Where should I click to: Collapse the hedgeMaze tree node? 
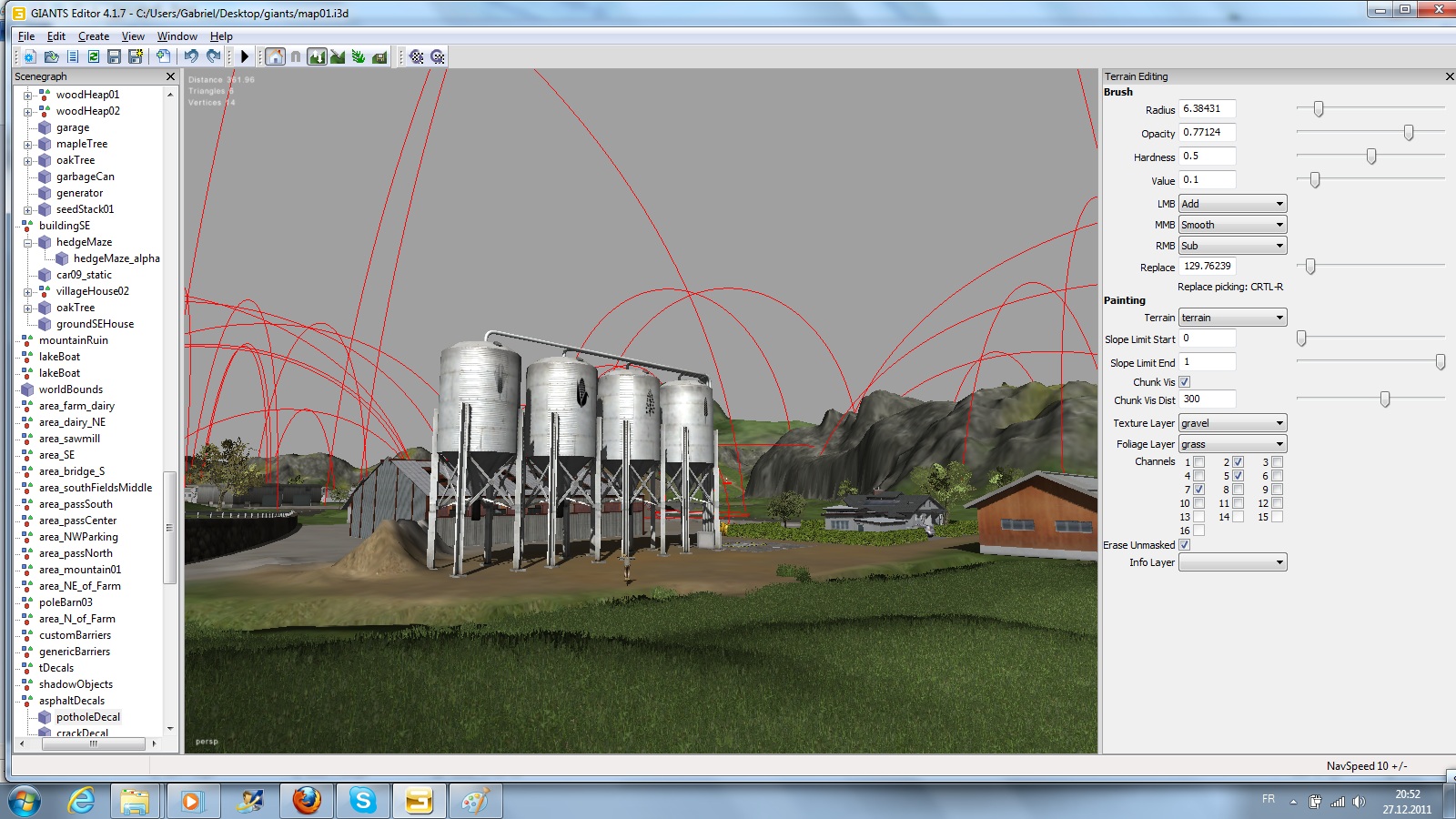click(27, 243)
